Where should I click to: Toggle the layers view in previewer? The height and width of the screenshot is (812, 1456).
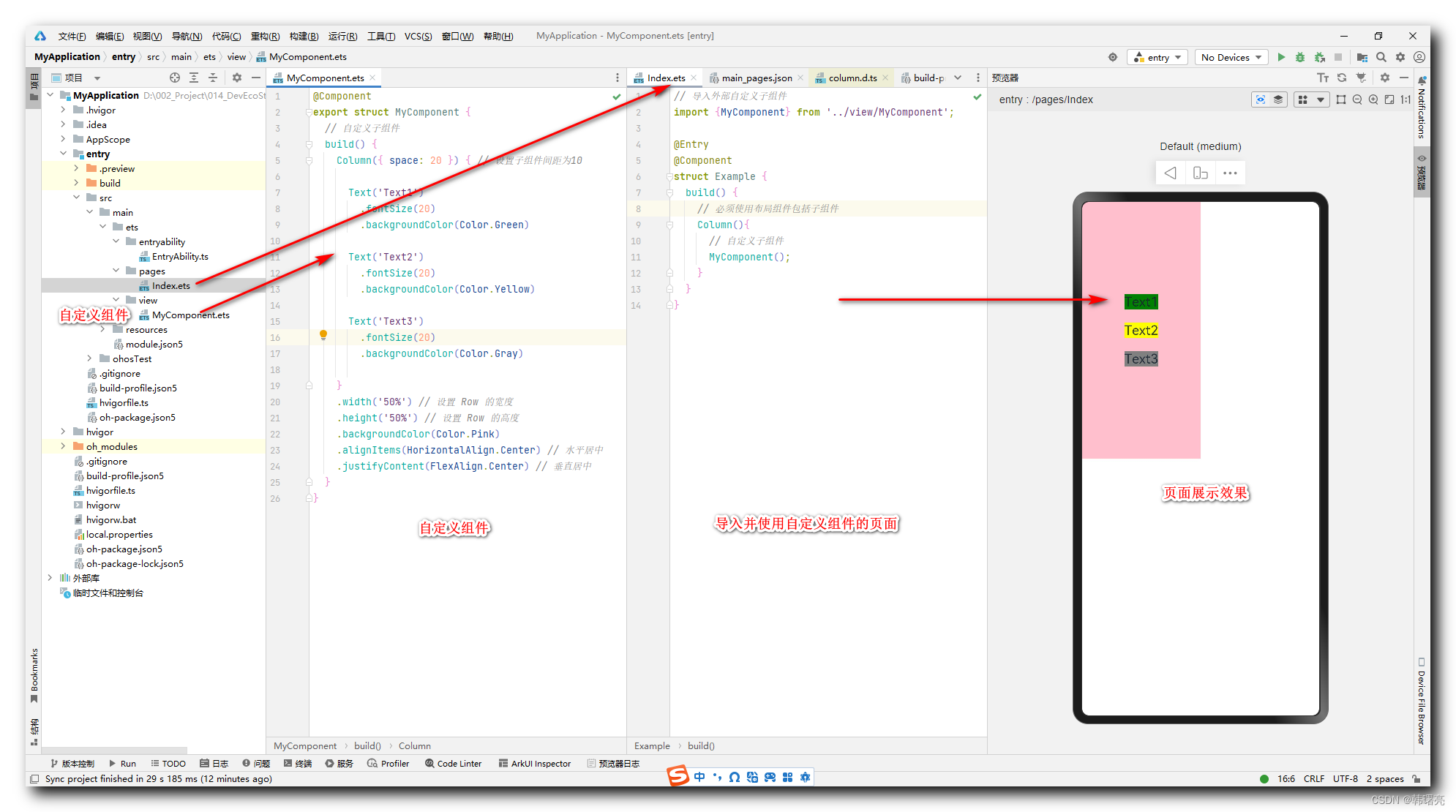tap(1278, 99)
